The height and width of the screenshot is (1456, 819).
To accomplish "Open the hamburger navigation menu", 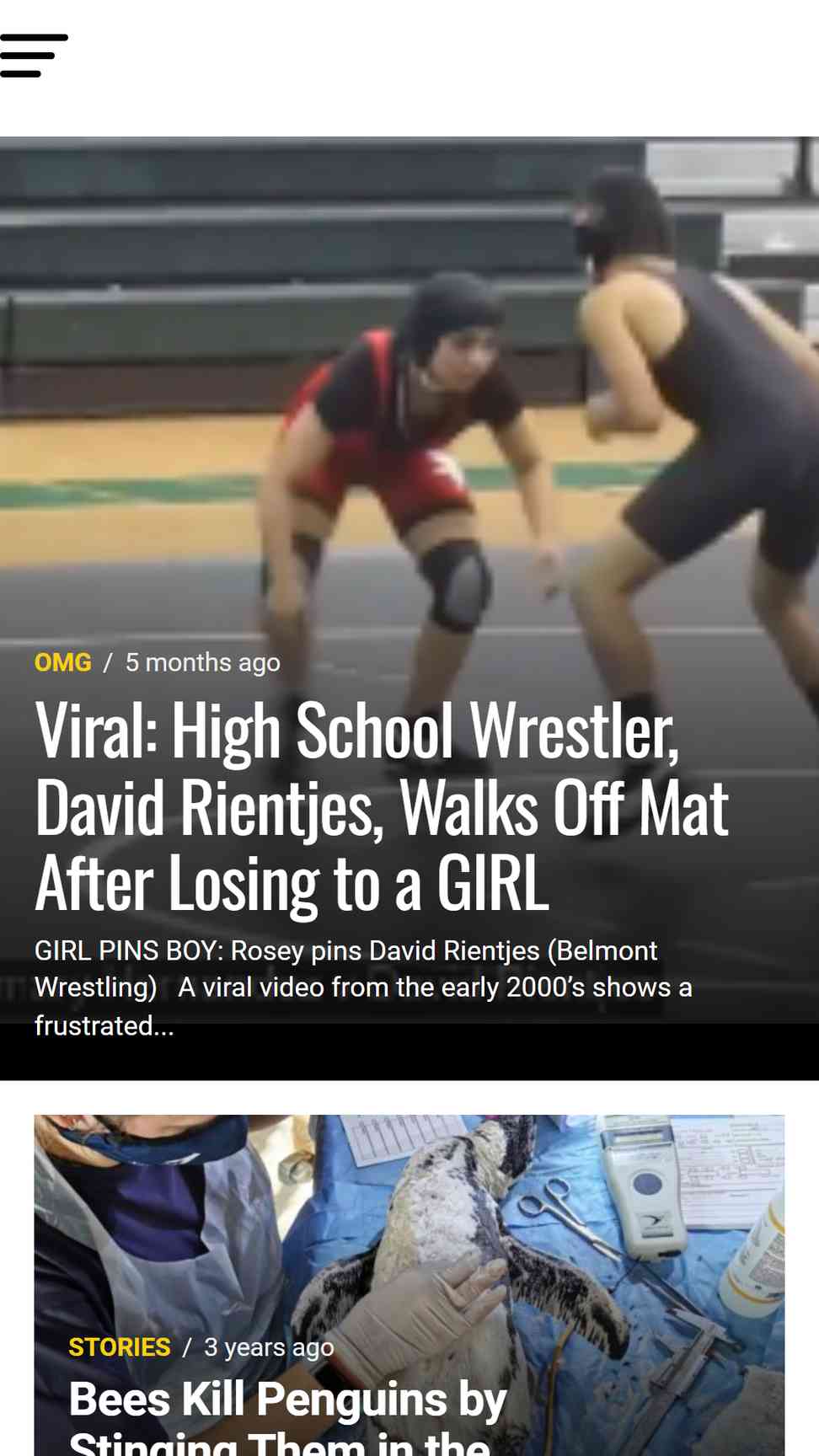I will pyautogui.click(x=34, y=56).
